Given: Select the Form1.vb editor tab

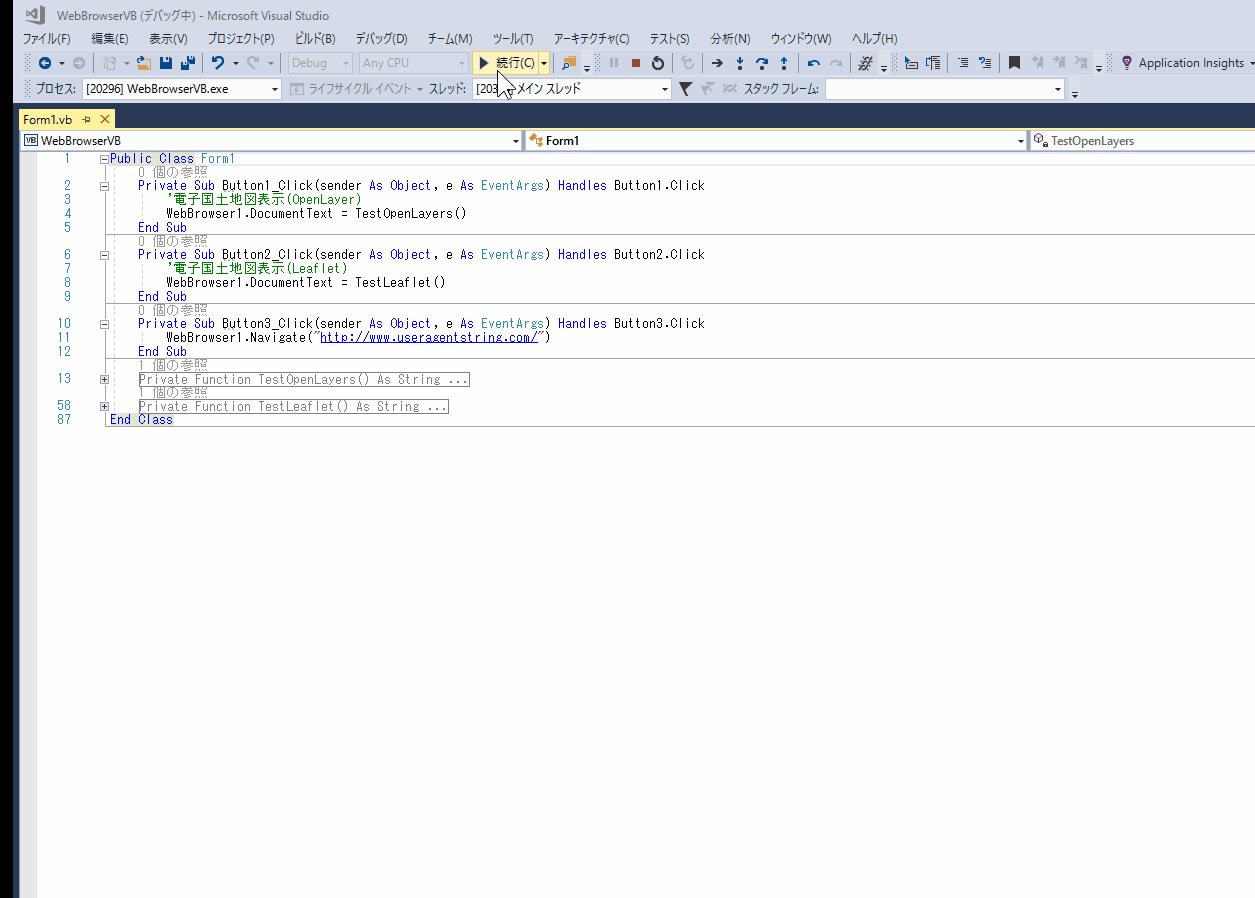Looking at the screenshot, I should (48, 119).
